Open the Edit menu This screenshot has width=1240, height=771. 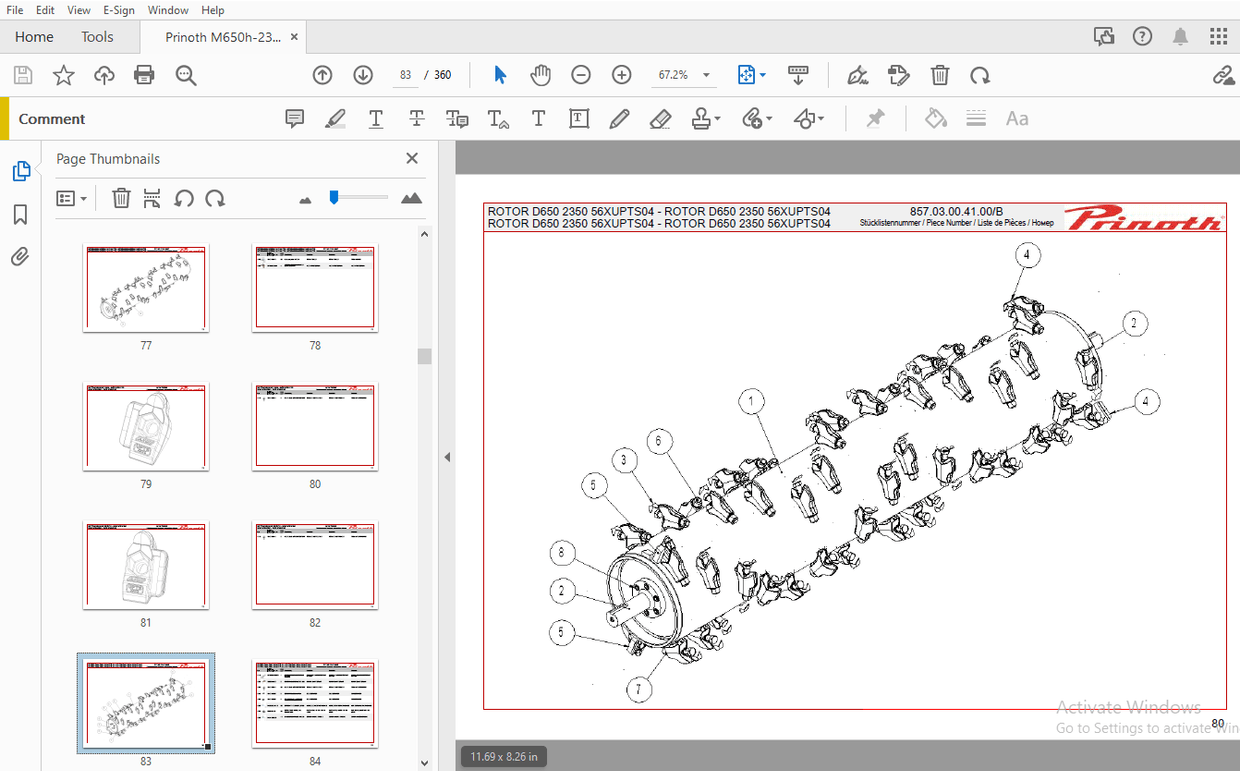pyautogui.click(x=45, y=10)
